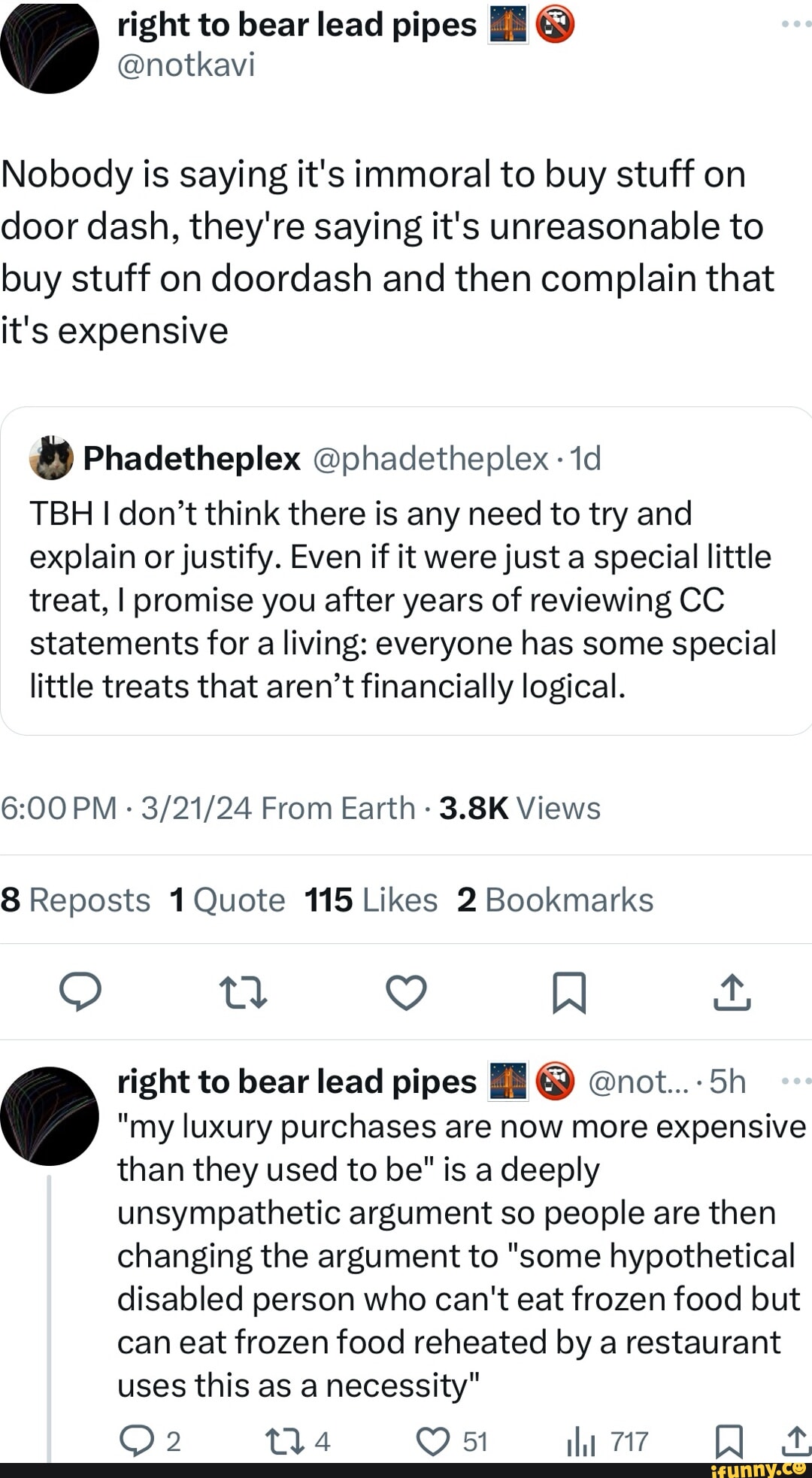Tap the Phadetheplex cat avatar

[51, 458]
